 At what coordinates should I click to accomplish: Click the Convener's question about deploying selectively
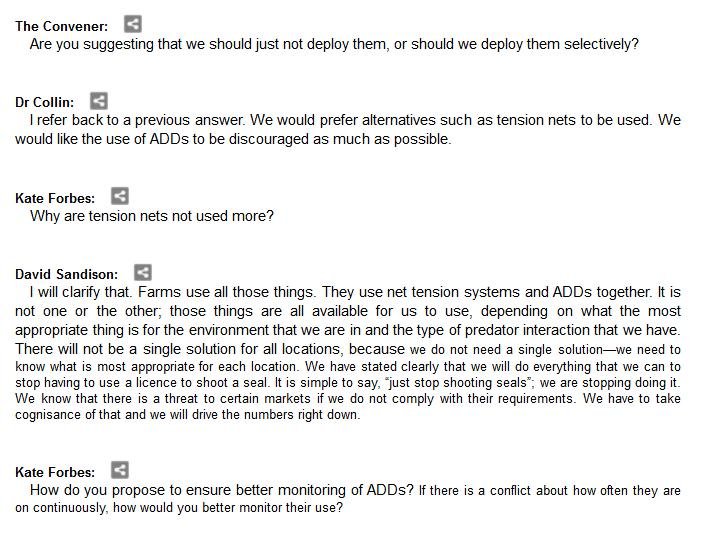(334, 44)
